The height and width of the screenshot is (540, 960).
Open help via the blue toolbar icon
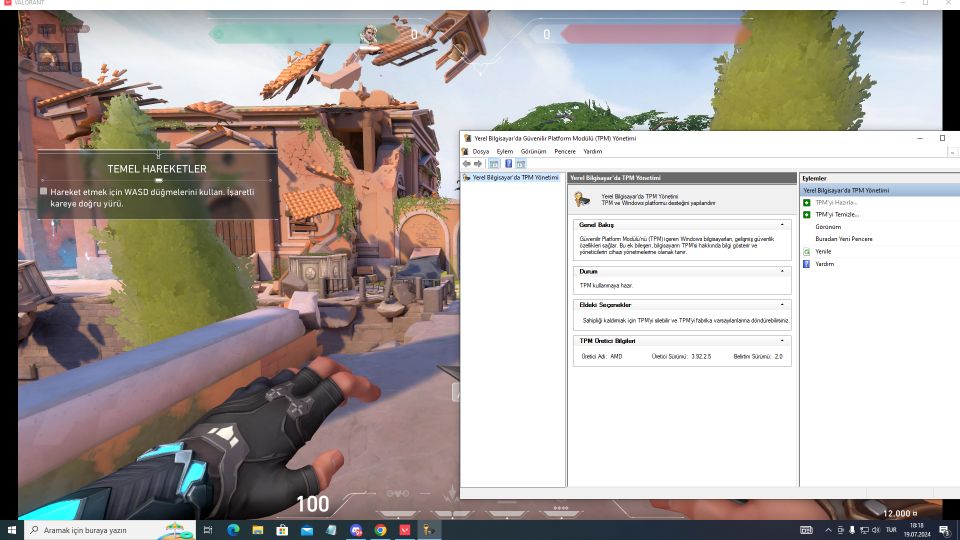[x=508, y=164]
